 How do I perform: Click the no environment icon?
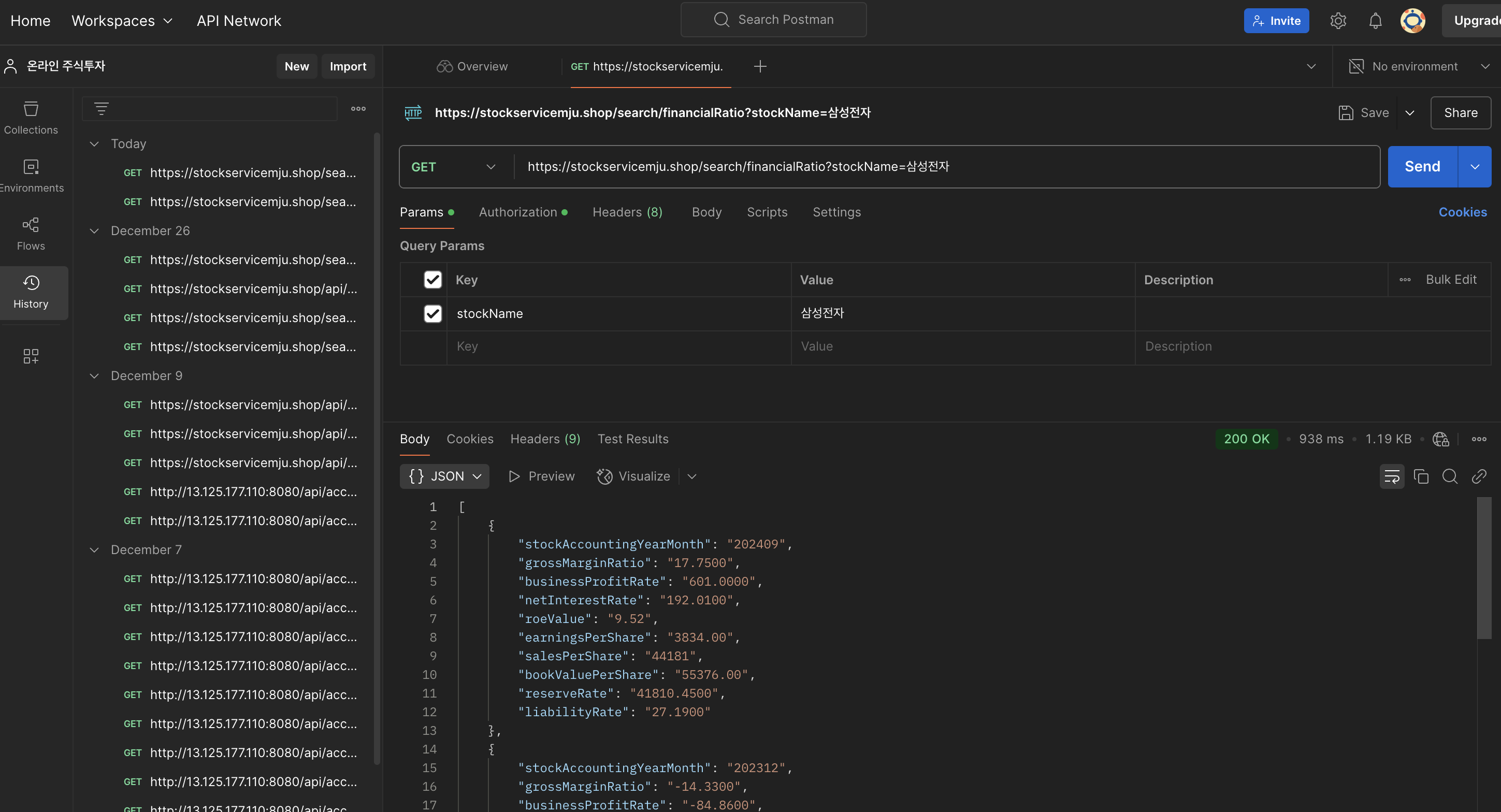pos(1356,66)
